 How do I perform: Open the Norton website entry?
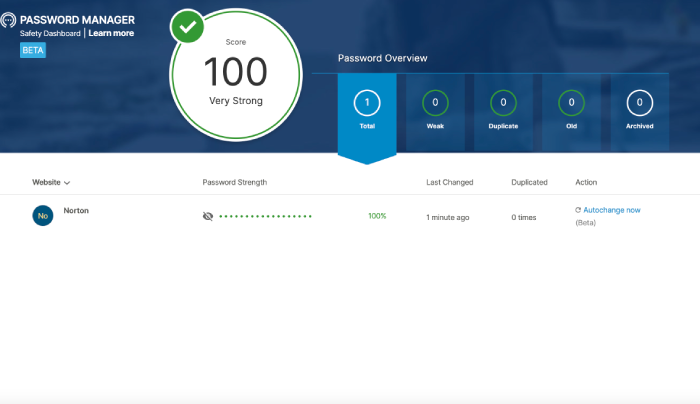click(76, 210)
